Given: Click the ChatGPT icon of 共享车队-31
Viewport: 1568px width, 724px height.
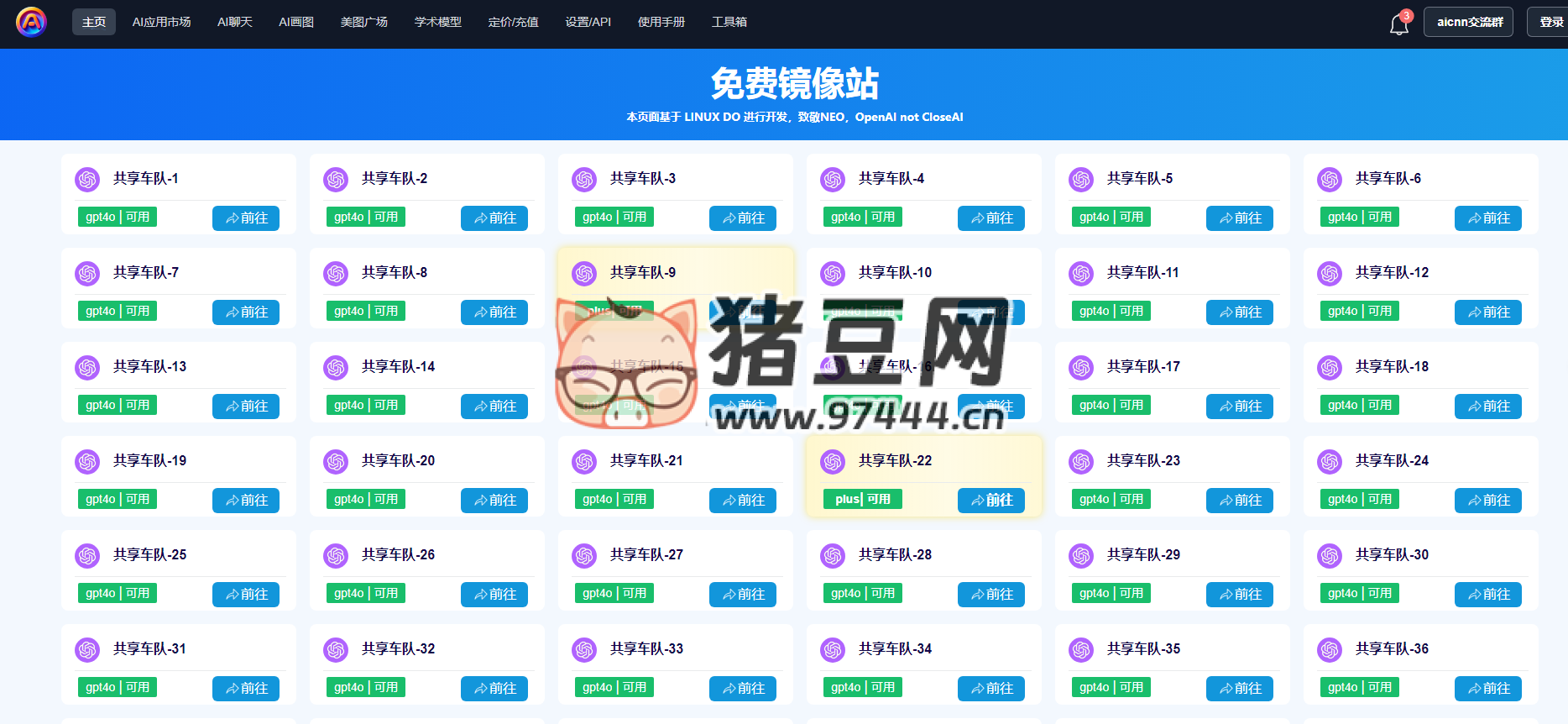Looking at the screenshot, I should point(87,649).
